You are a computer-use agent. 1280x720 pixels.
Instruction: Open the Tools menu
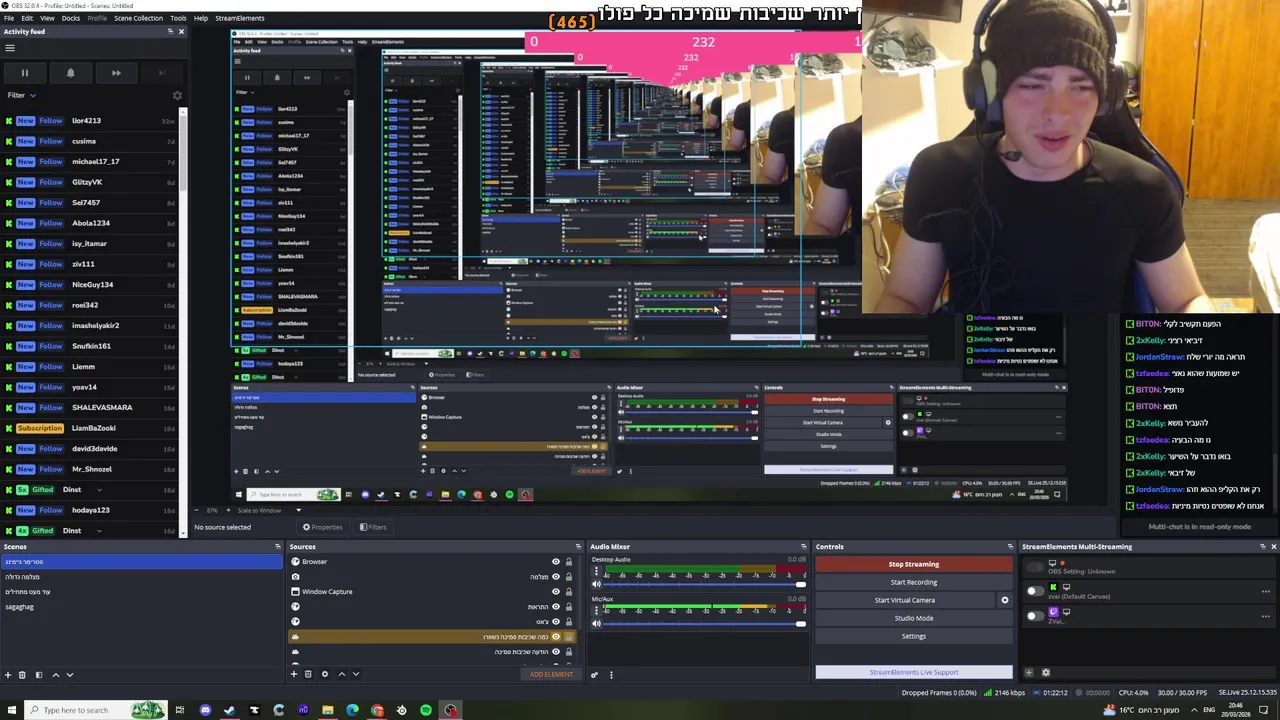[178, 18]
